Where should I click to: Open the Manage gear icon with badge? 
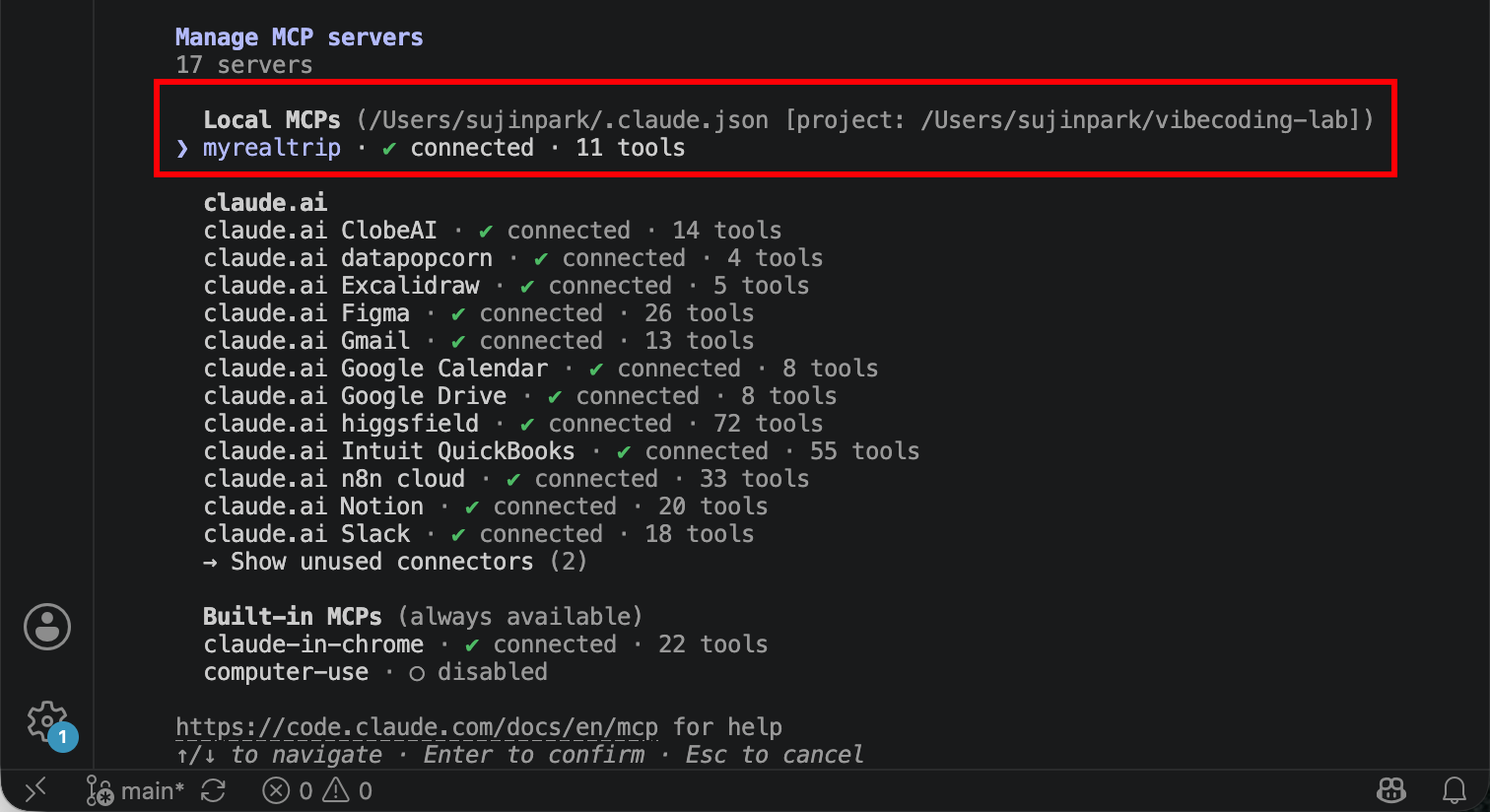[x=47, y=723]
